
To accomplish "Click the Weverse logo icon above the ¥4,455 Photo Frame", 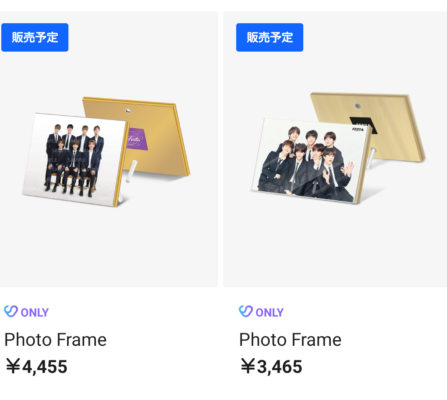I will [11, 311].
